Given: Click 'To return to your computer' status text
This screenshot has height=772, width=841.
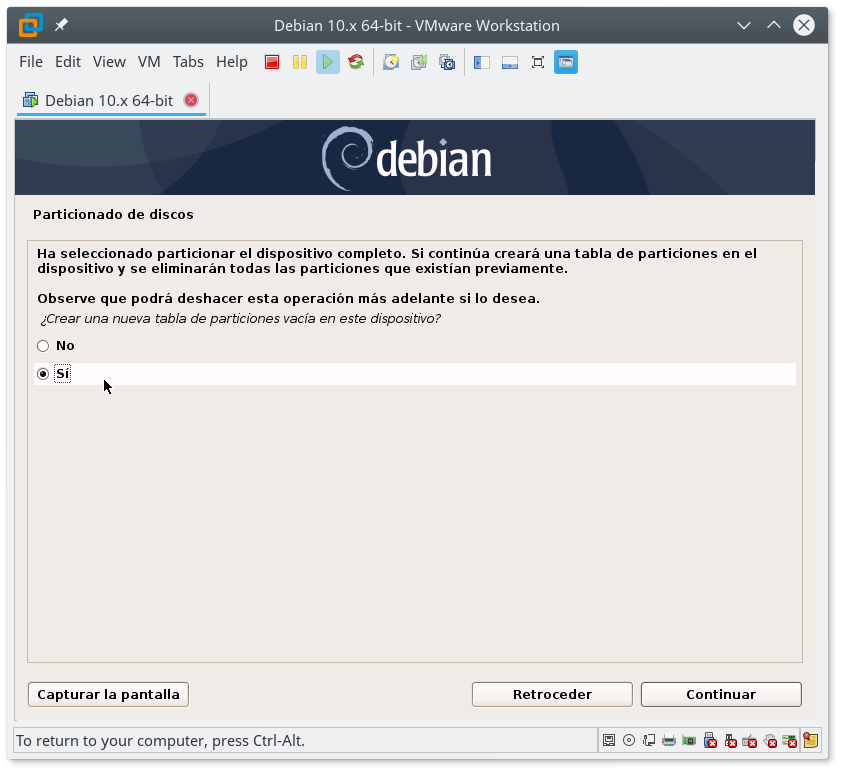Looking at the screenshot, I should click(160, 741).
